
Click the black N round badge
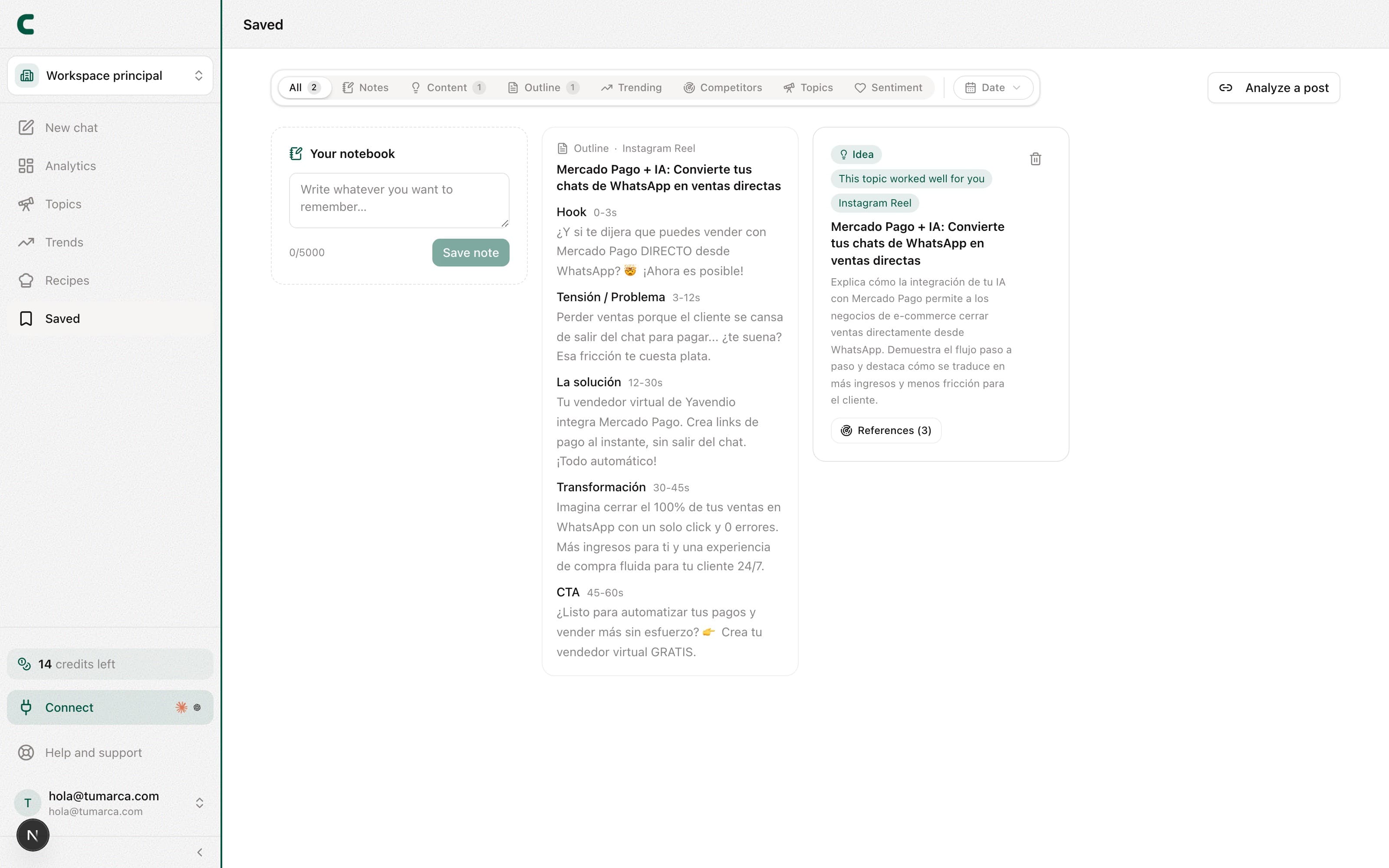pos(33,835)
